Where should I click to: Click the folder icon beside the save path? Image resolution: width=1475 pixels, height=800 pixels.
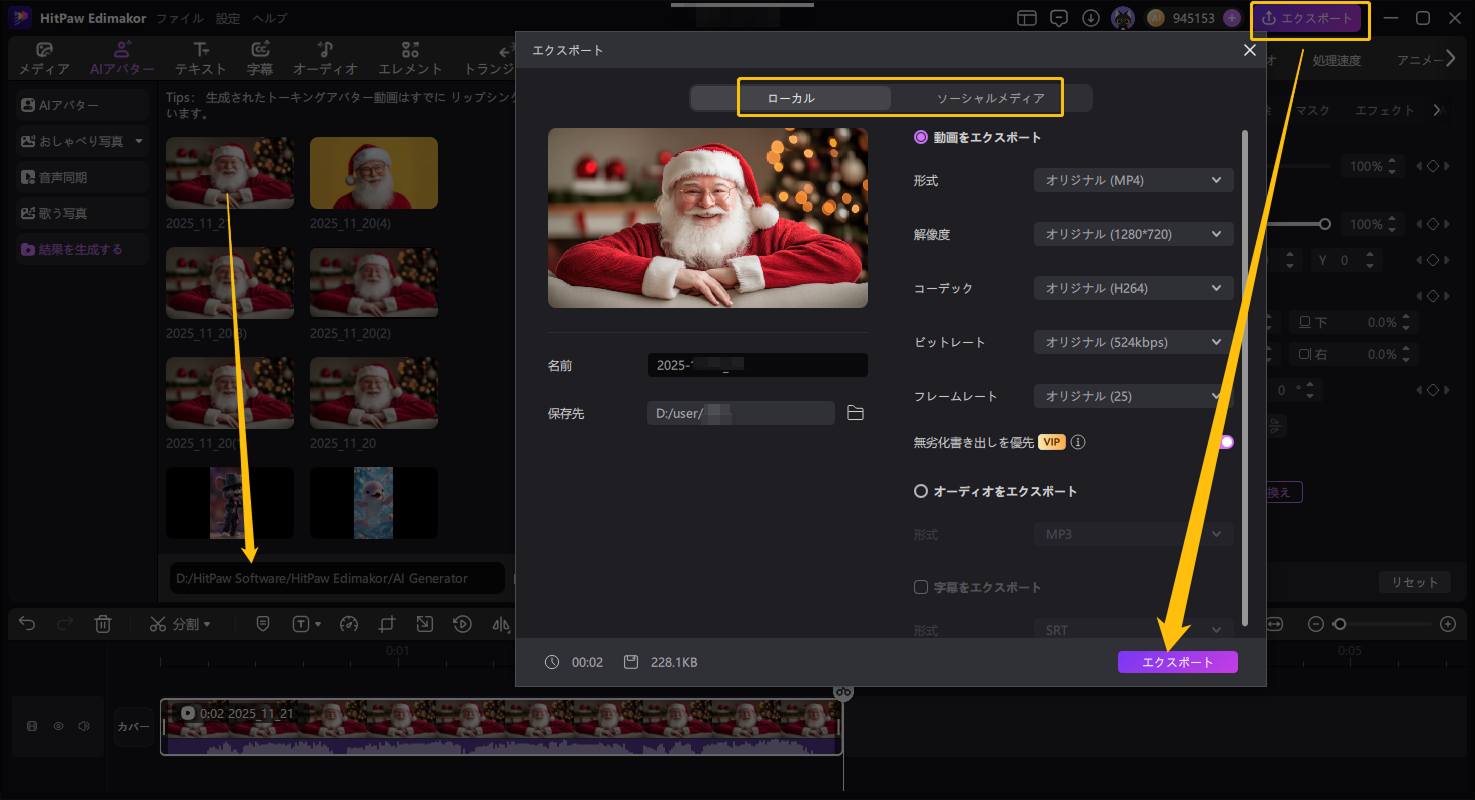(855, 413)
